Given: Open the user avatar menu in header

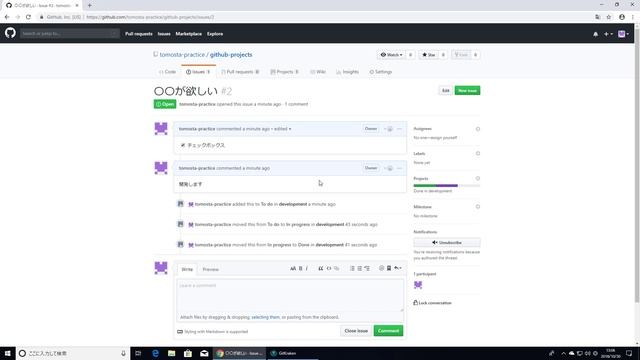Looking at the screenshot, I should tap(623, 34).
